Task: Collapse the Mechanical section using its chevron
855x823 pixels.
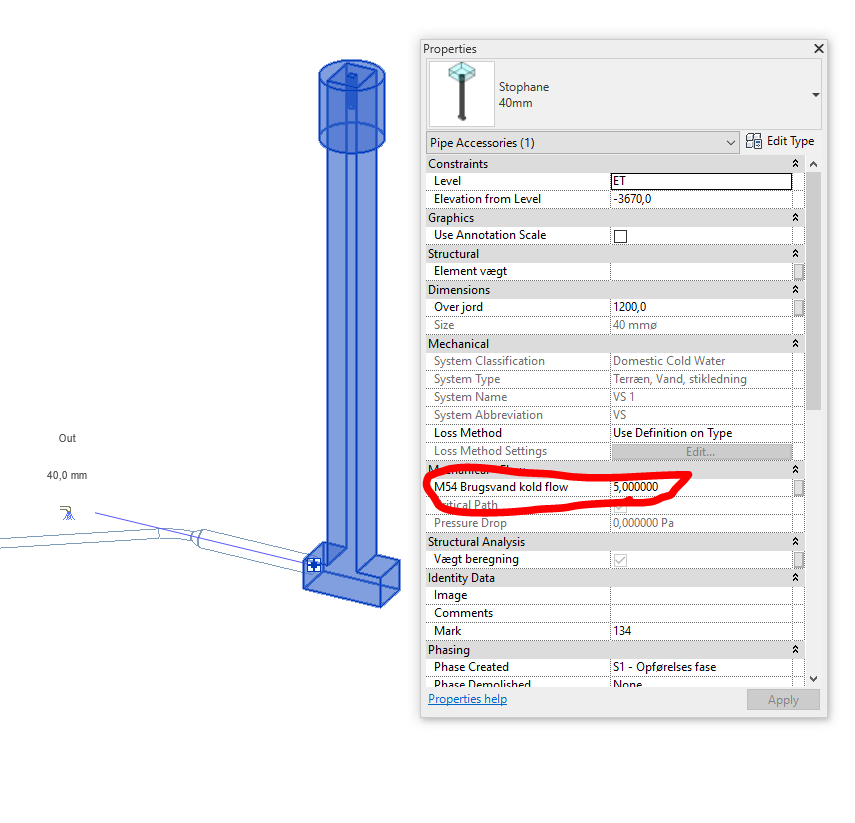Action: (x=796, y=343)
